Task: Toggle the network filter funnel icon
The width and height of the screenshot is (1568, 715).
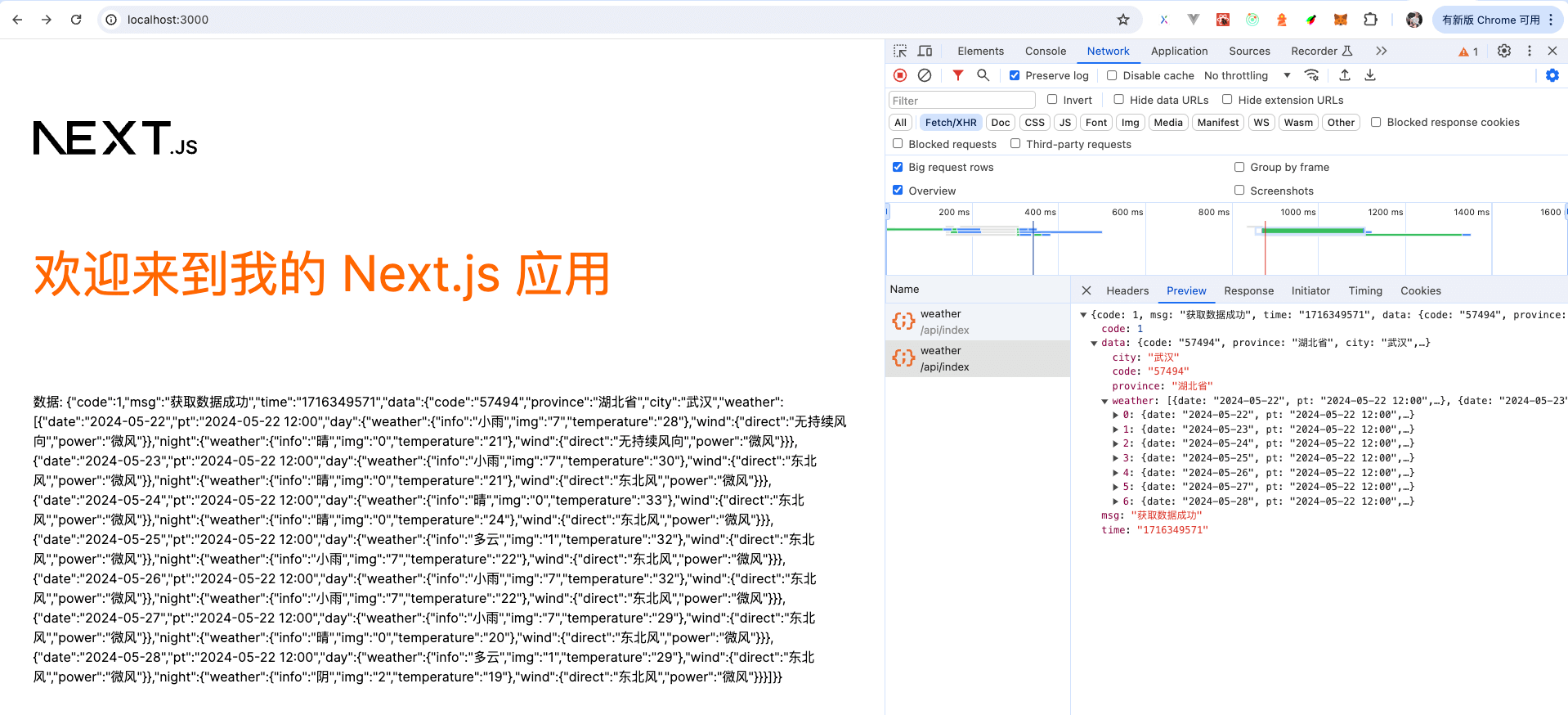Action: tap(958, 75)
